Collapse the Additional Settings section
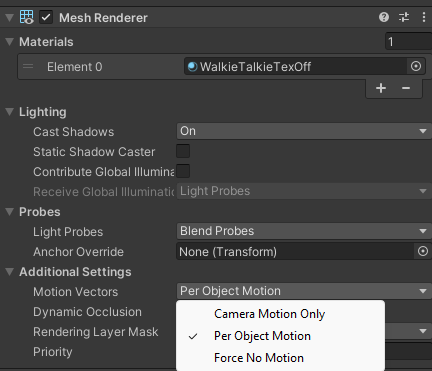This screenshot has height=371, width=432. (9, 272)
